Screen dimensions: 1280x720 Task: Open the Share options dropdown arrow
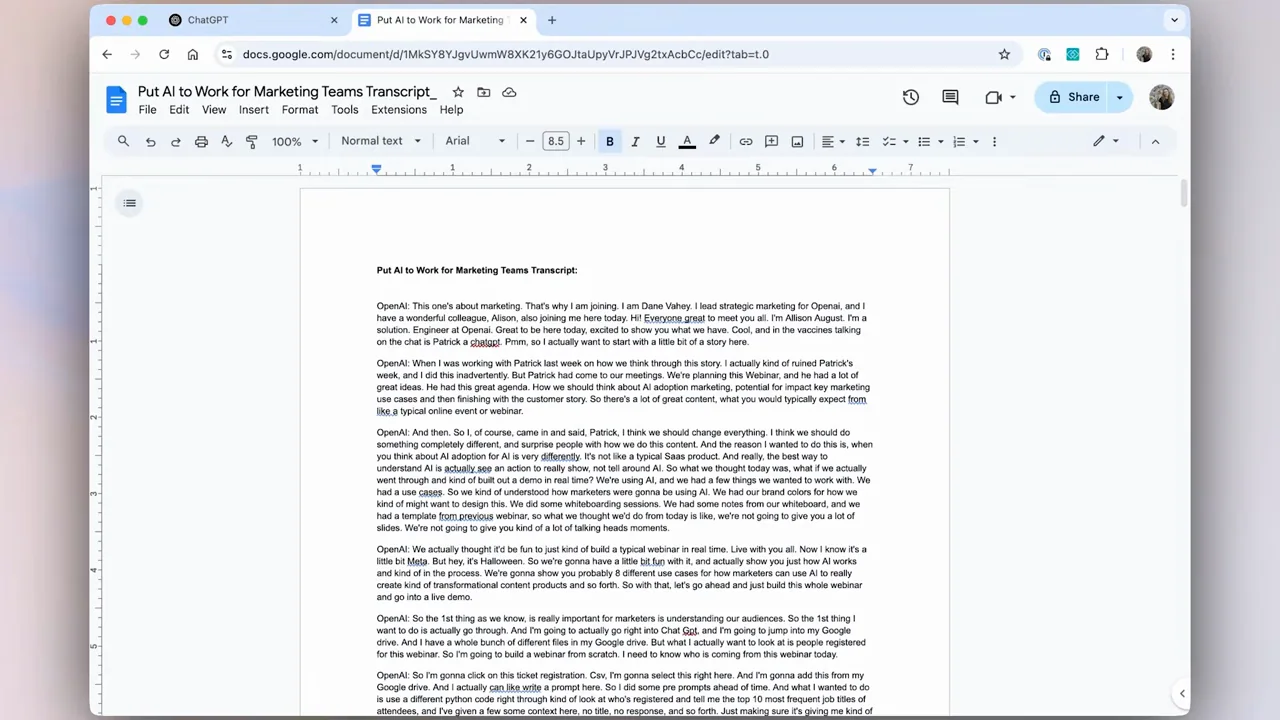tap(1120, 97)
